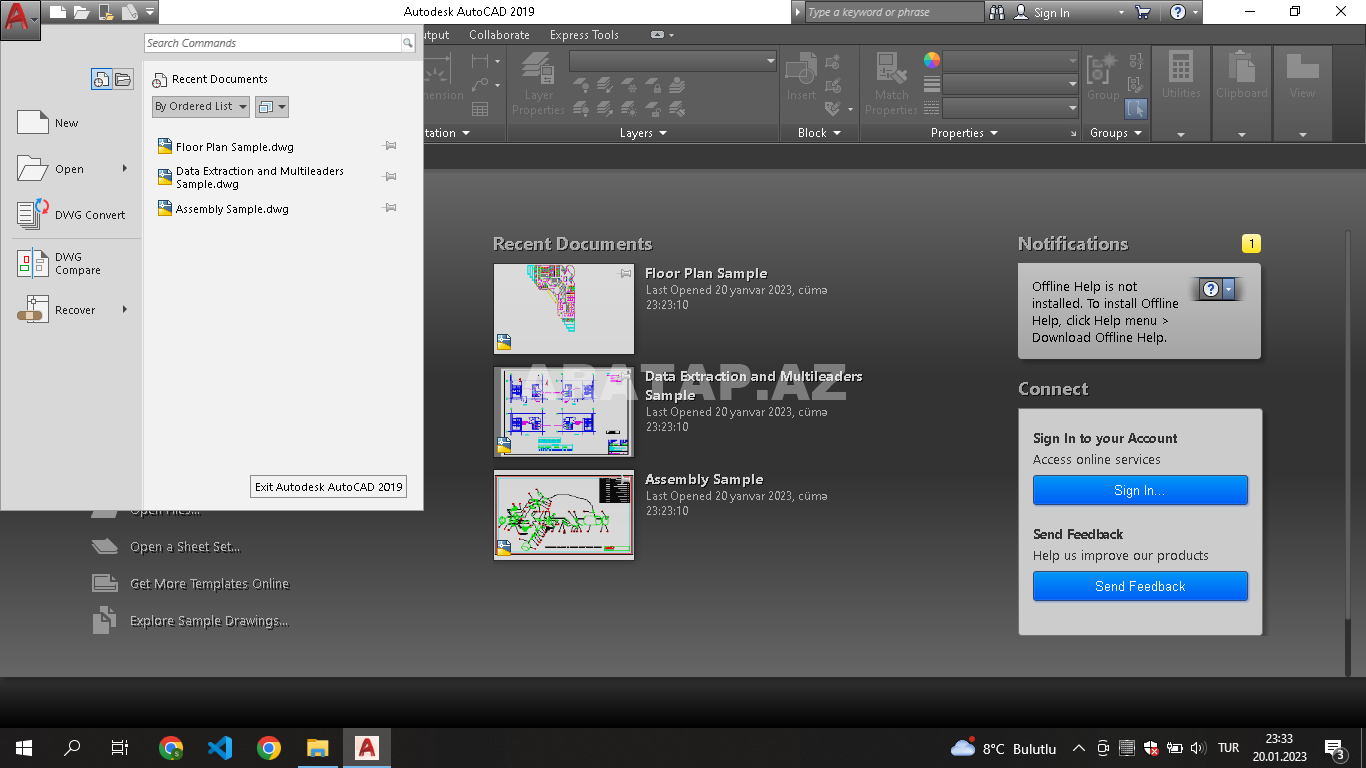Open the layer name dropdown in Layers panel

click(x=673, y=61)
